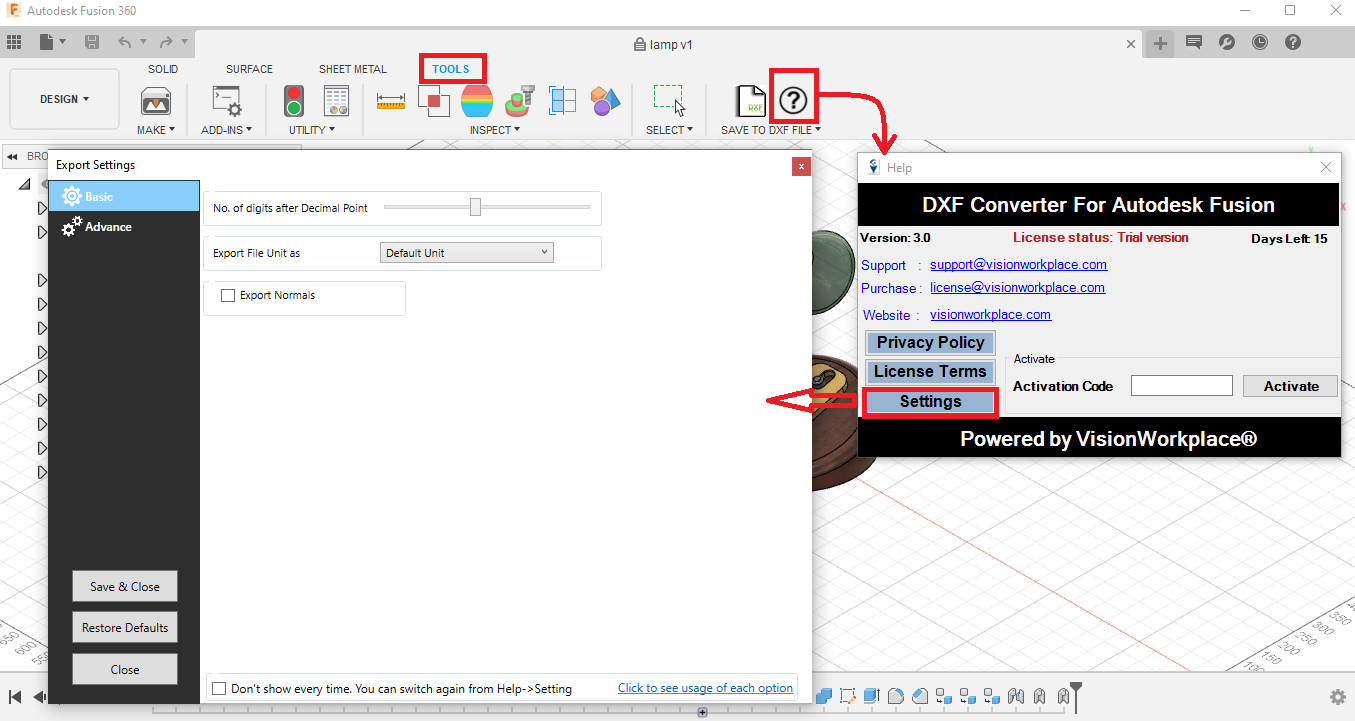The width and height of the screenshot is (1355, 721).
Task: Select the Interference tool icon
Action: coord(433,100)
